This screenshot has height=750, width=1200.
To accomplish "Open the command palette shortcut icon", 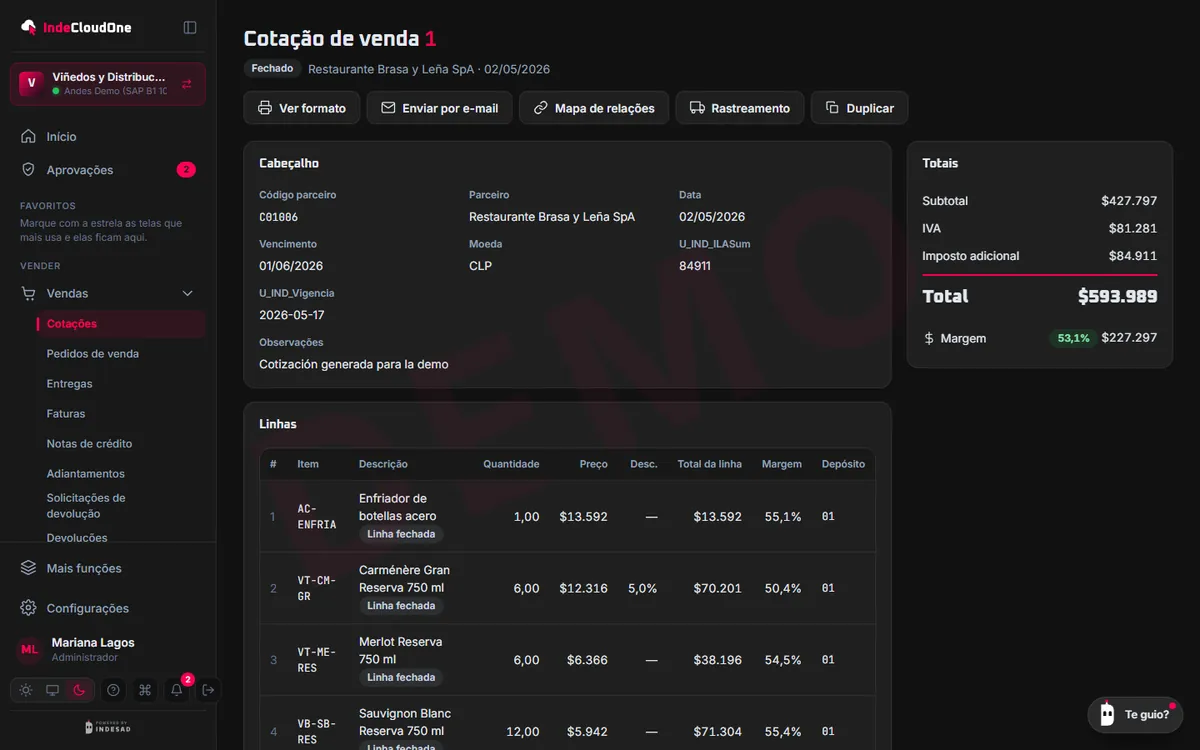I will pyautogui.click(x=145, y=690).
